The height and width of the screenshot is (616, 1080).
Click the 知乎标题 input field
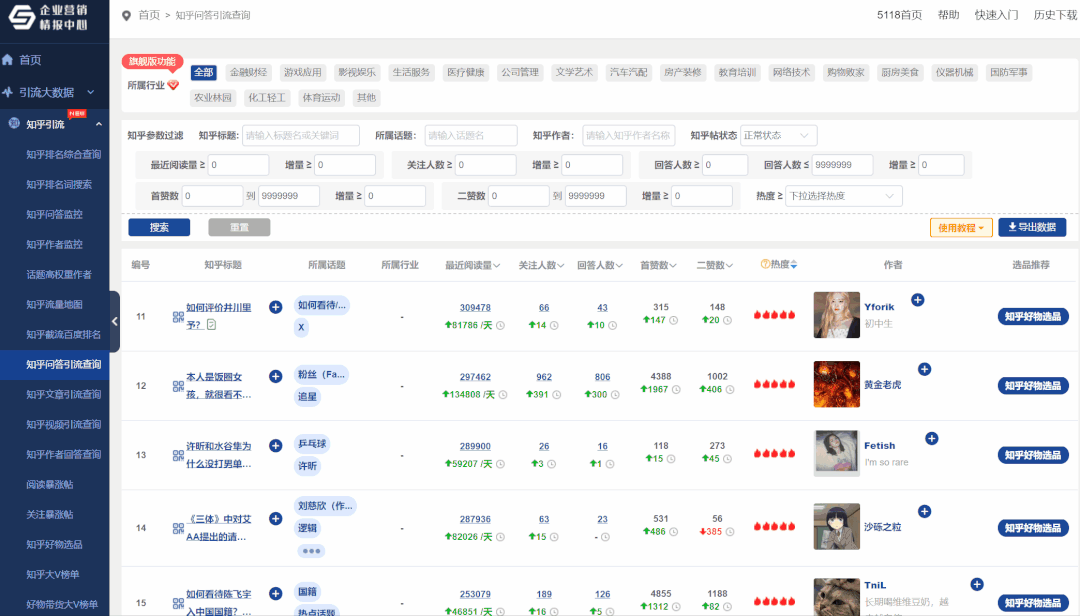click(301, 136)
